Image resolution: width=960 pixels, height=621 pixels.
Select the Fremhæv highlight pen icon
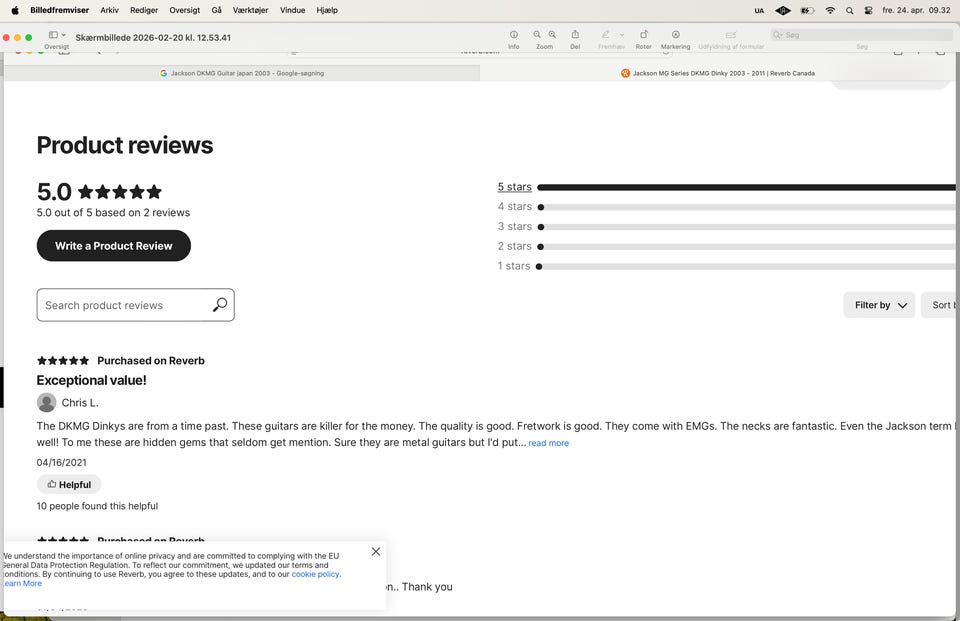click(x=606, y=35)
